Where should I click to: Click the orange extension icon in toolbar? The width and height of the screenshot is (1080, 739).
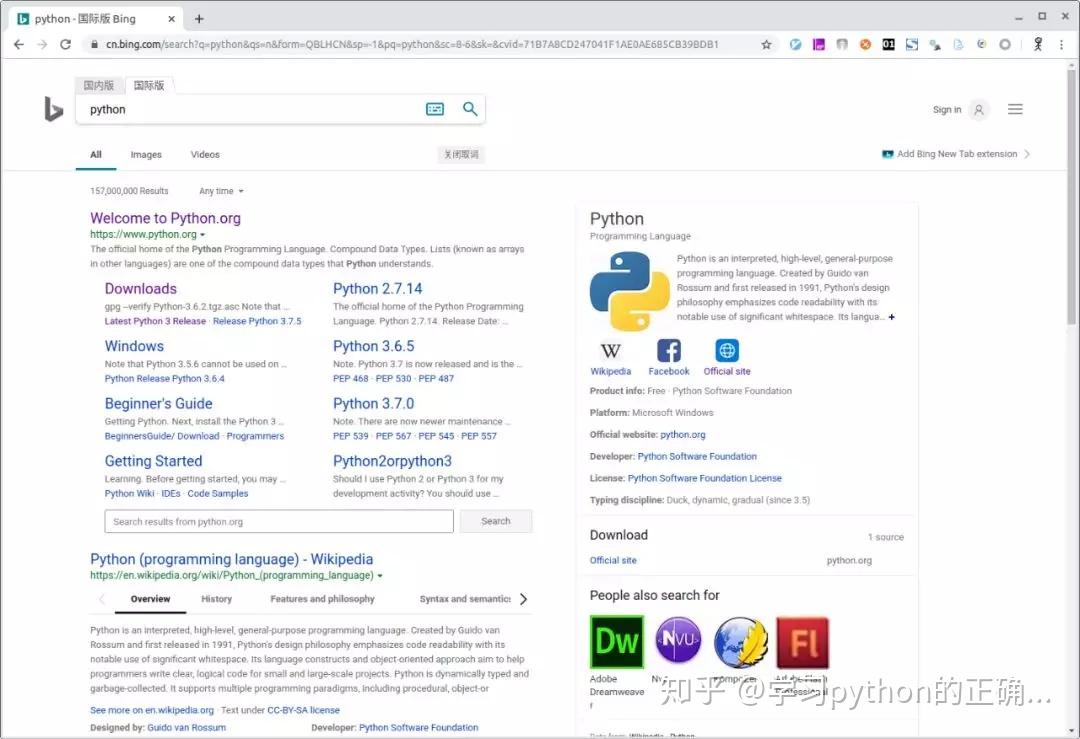click(x=865, y=44)
